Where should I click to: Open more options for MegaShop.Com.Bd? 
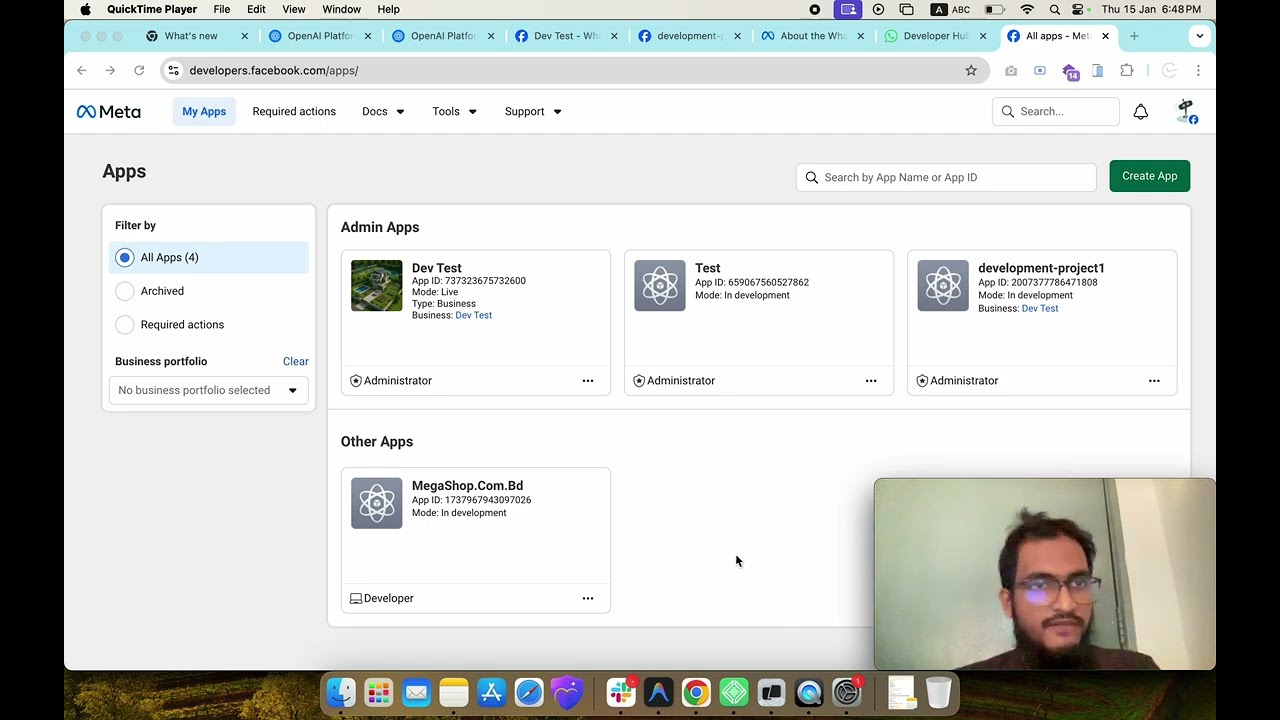tap(588, 598)
